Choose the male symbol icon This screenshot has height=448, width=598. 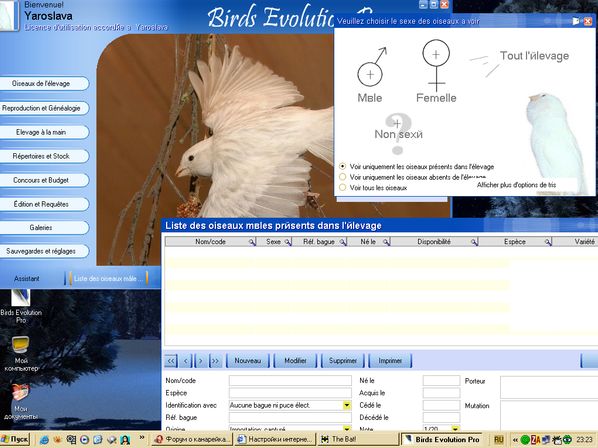tap(372, 67)
